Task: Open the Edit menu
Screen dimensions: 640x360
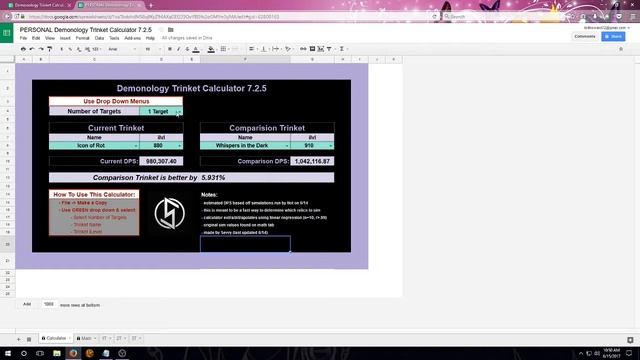Action: pyautogui.click(x=36, y=38)
